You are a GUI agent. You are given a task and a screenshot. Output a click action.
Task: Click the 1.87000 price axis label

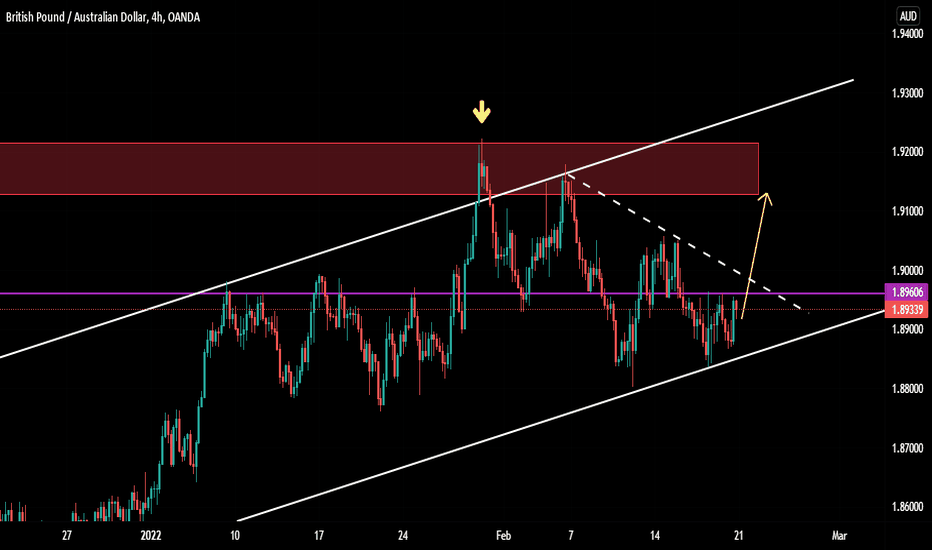click(907, 448)
